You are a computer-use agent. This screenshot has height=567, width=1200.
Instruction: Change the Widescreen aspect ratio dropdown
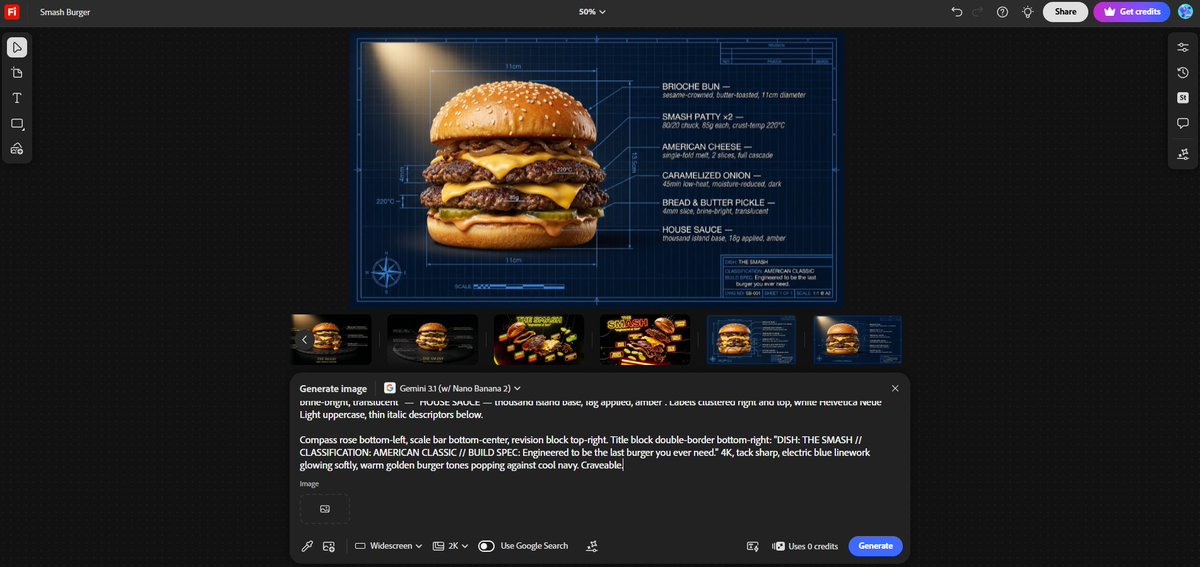388,546
